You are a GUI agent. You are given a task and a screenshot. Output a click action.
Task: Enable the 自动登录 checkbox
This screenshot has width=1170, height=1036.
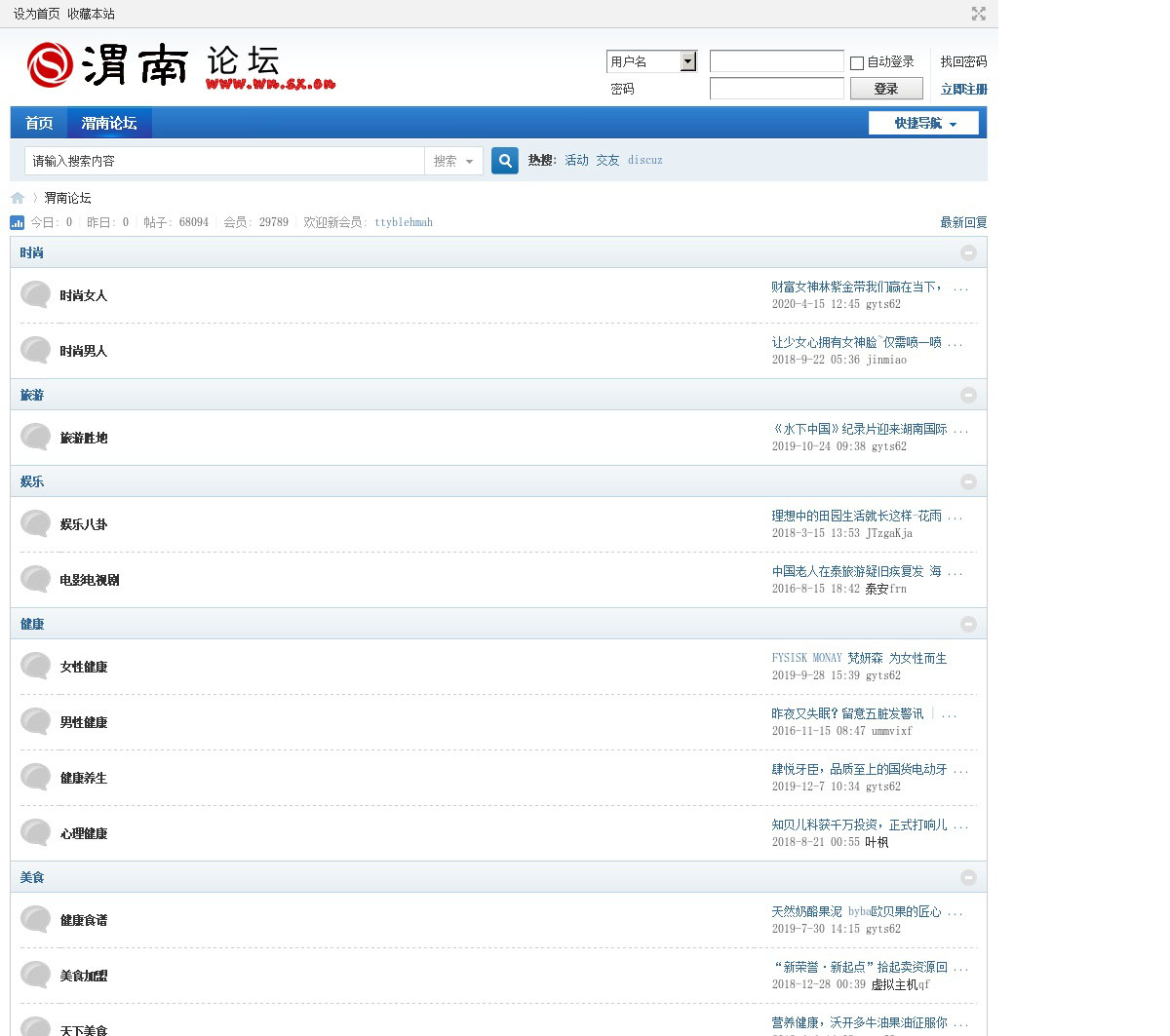click(857, 62)
